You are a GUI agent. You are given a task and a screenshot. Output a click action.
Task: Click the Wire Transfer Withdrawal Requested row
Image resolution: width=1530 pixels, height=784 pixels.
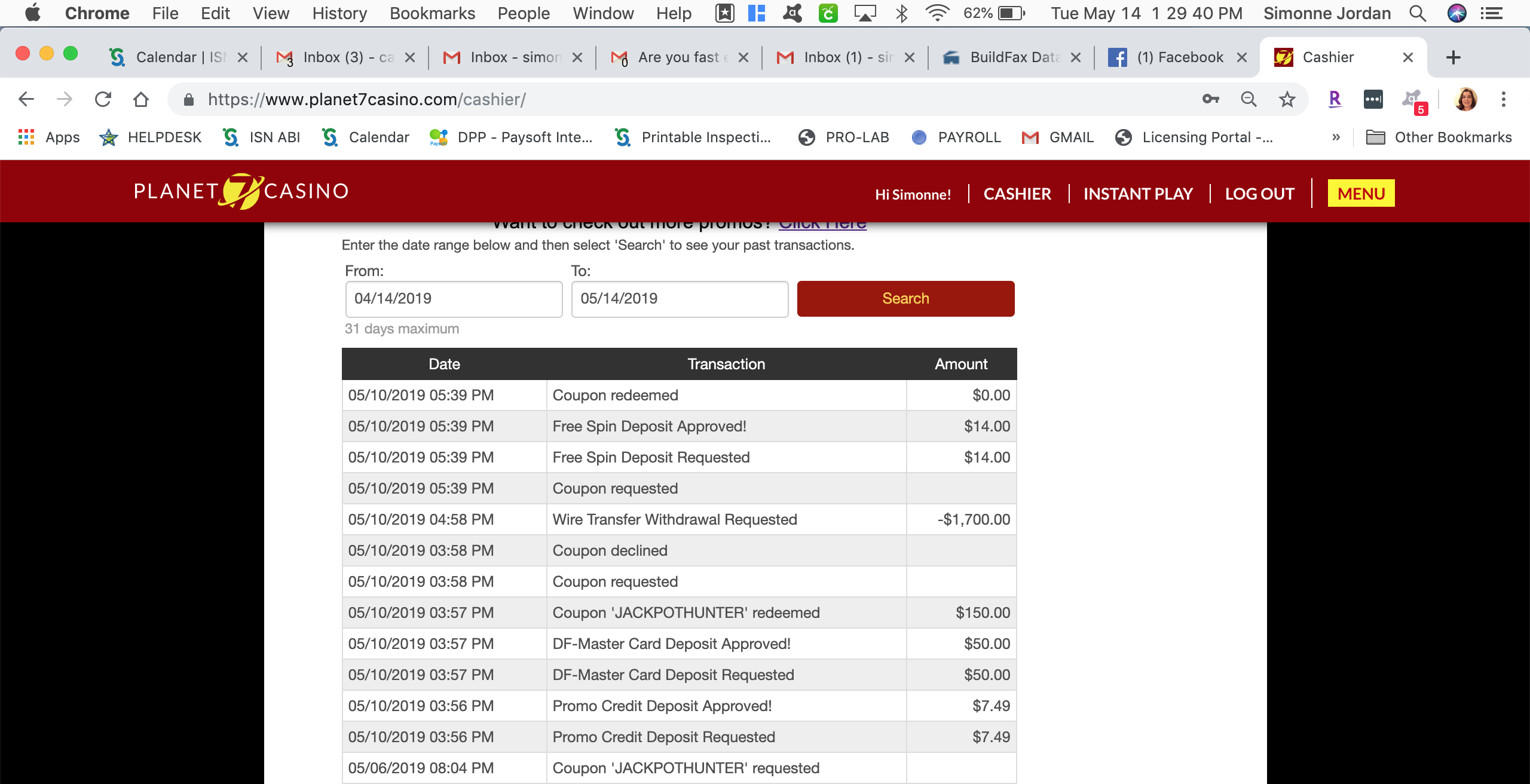click(x=679, y=519)
